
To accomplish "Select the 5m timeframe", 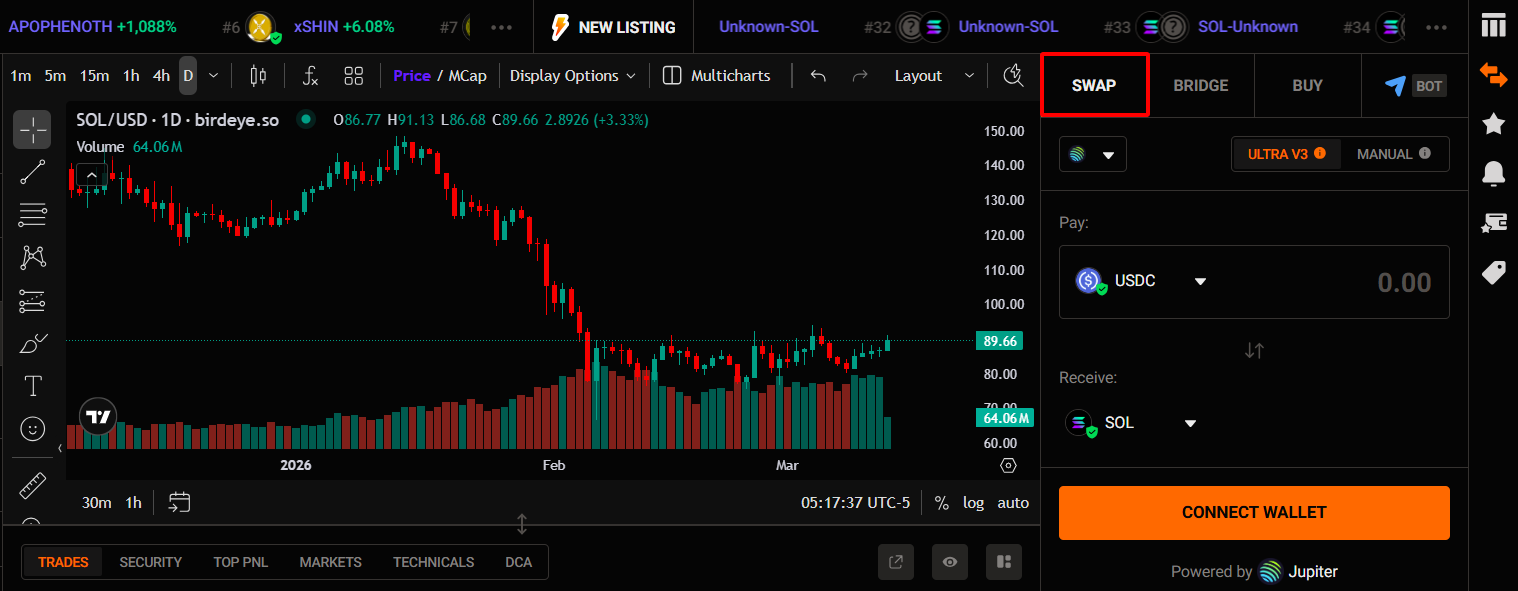I will [x=55, y=76].
